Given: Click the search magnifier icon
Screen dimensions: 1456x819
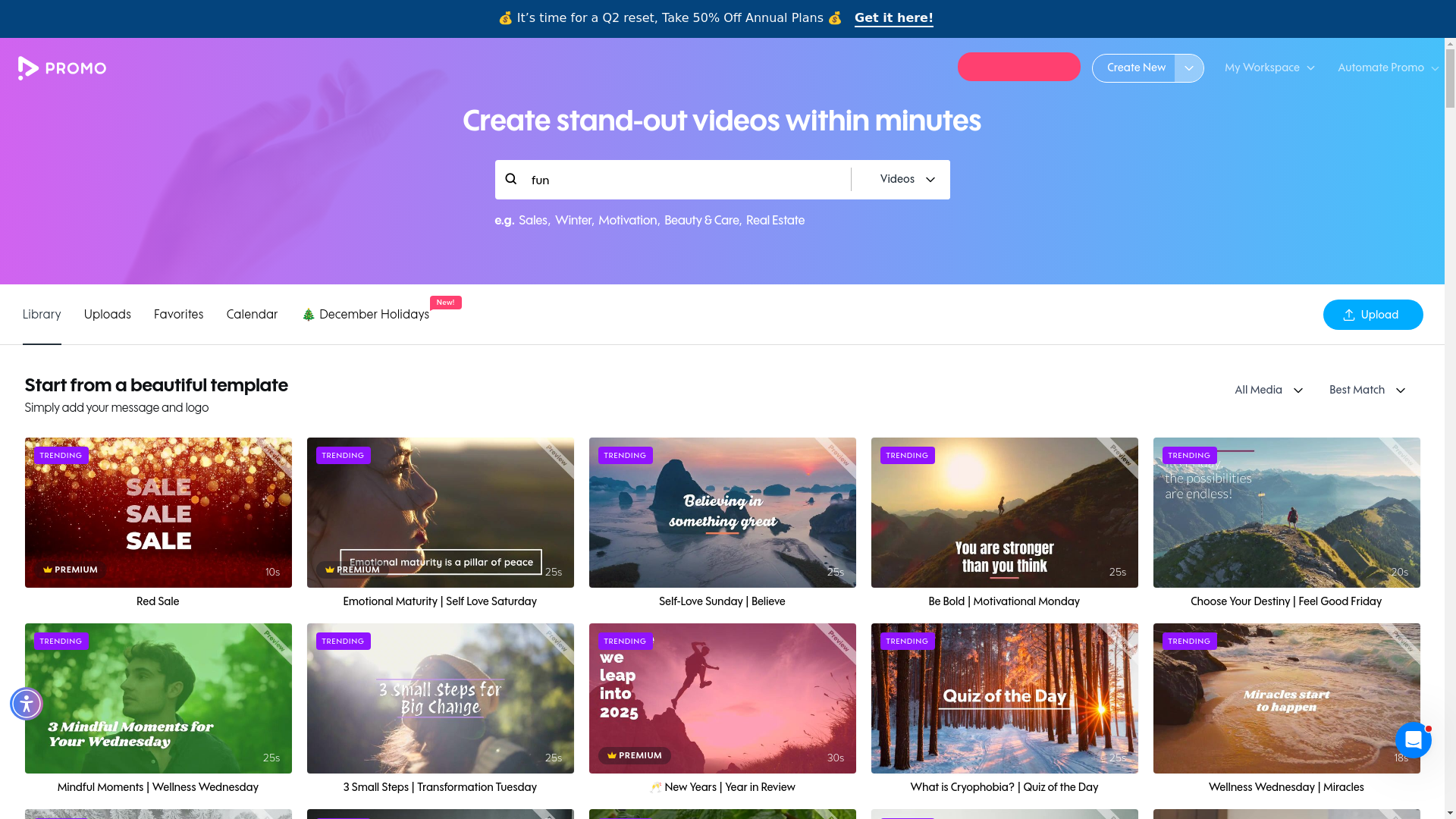Looking at the screenshot, I should 511,179.
